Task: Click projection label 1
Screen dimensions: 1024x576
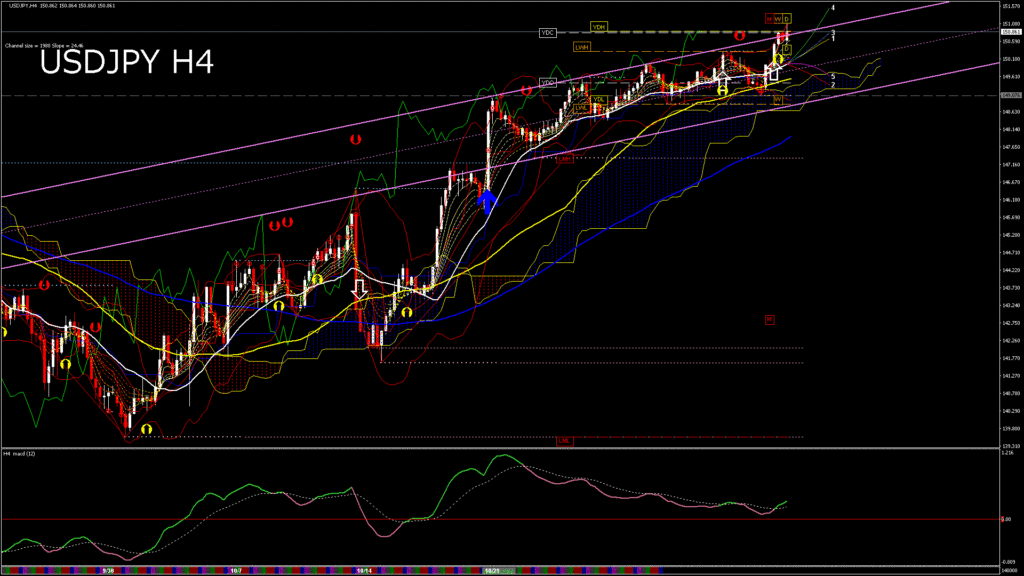Action: (833, 39)
